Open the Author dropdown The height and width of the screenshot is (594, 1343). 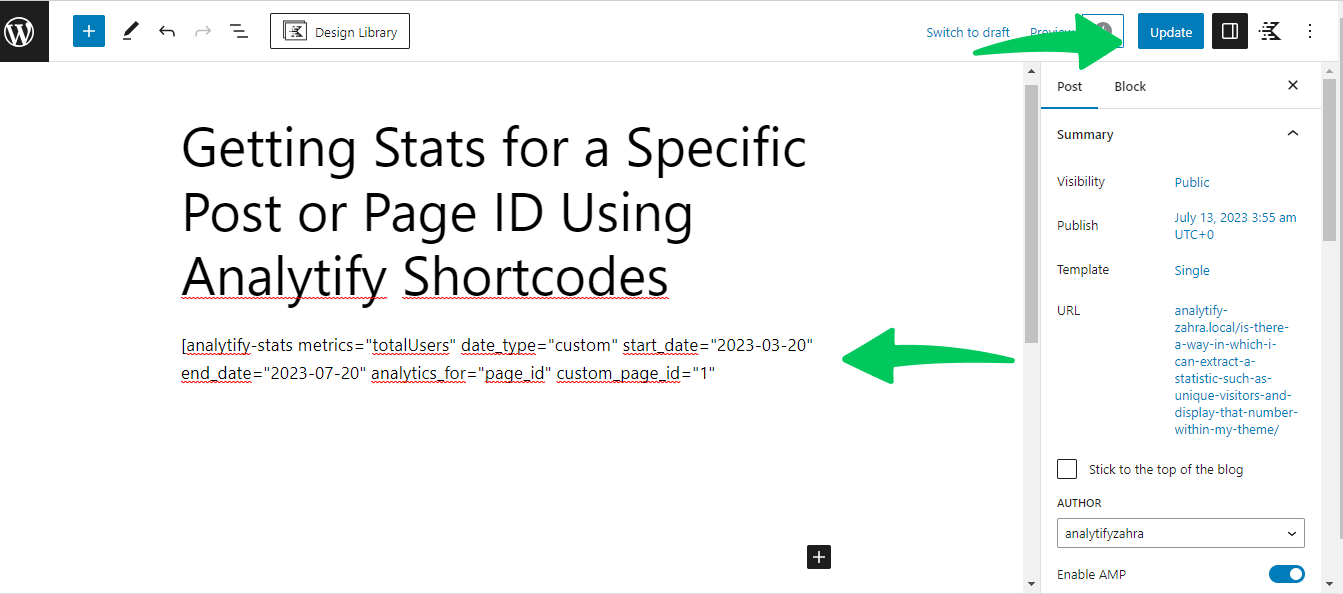pyautogui.click(x=1180, y=533)
